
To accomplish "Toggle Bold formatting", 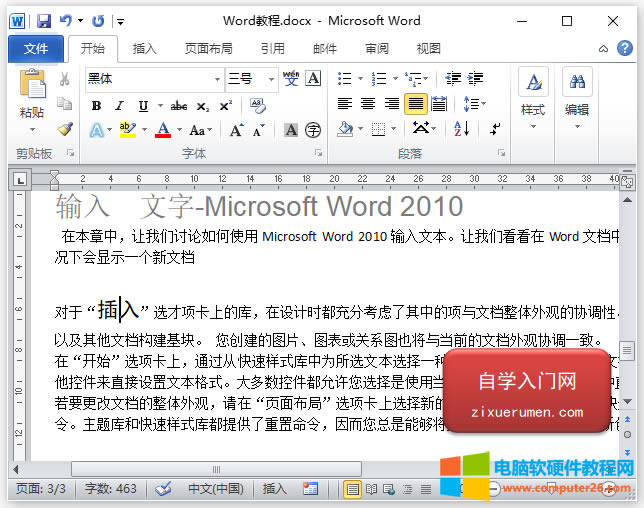I will [x=97, y=106].
